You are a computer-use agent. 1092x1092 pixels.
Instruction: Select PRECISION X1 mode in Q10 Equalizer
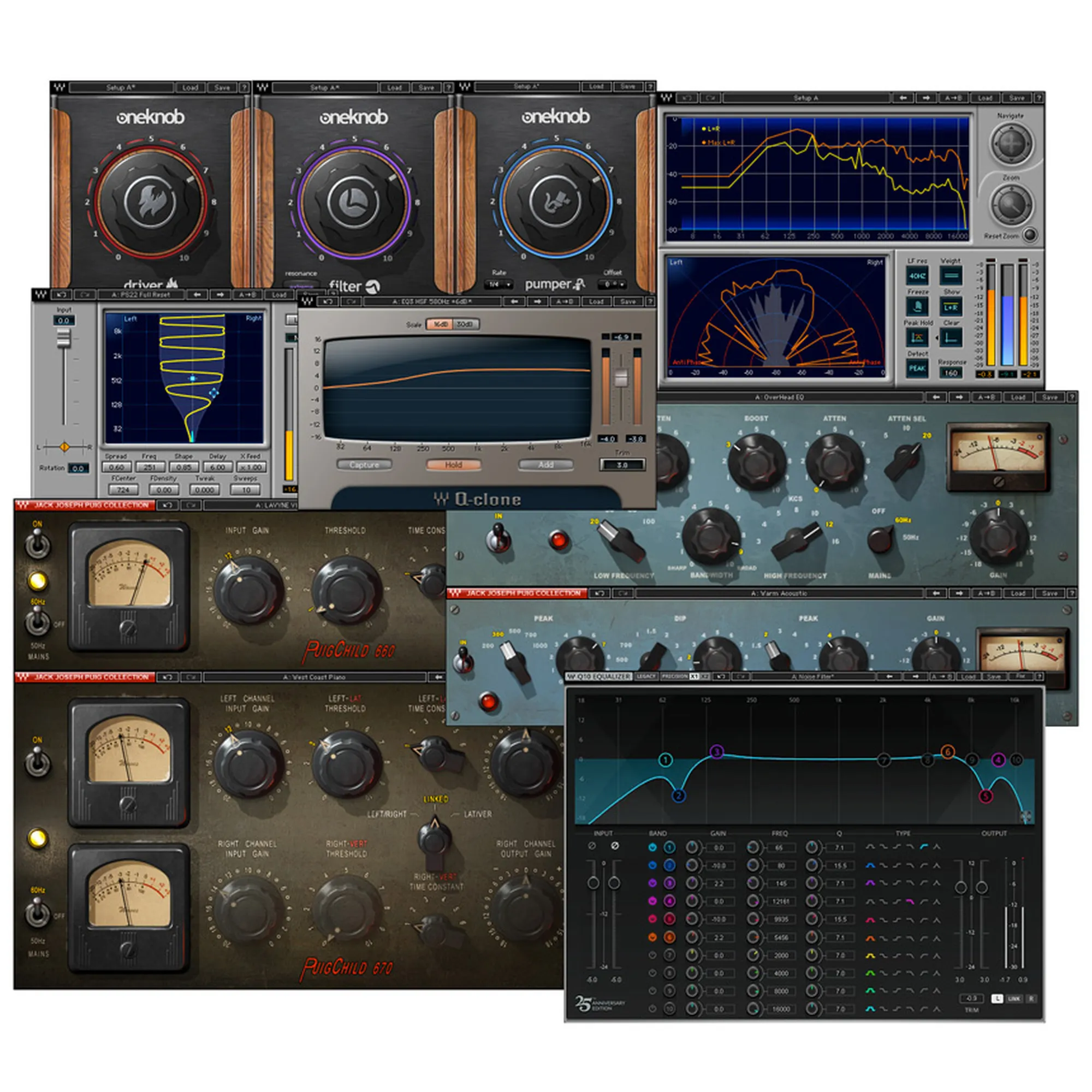(694, 676)
